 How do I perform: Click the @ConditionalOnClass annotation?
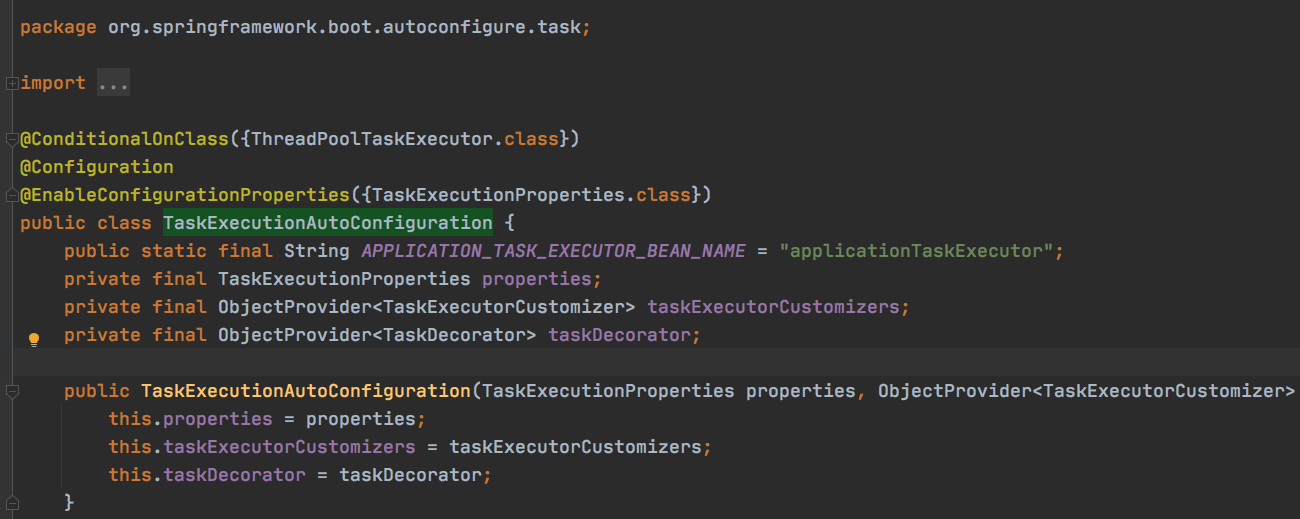click(125, 139)
